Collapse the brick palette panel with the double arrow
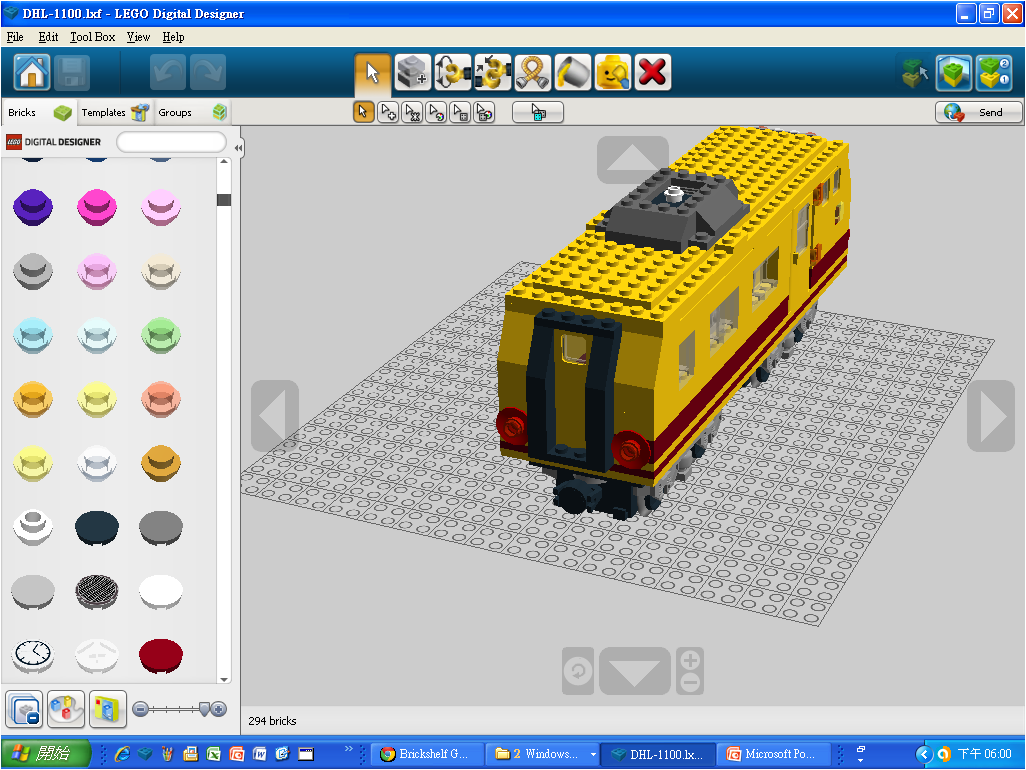This screenshot has height=770, width=1026. tap(238, 148)
